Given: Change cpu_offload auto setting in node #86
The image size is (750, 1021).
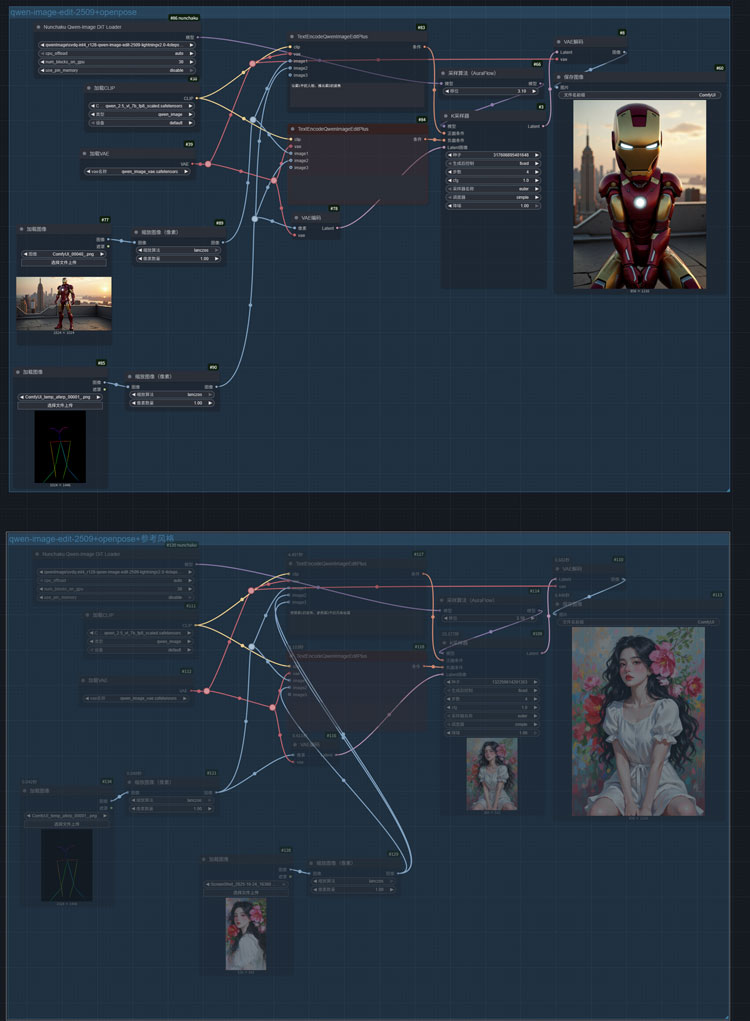Looking at the screenshot, I should [117, 54].
